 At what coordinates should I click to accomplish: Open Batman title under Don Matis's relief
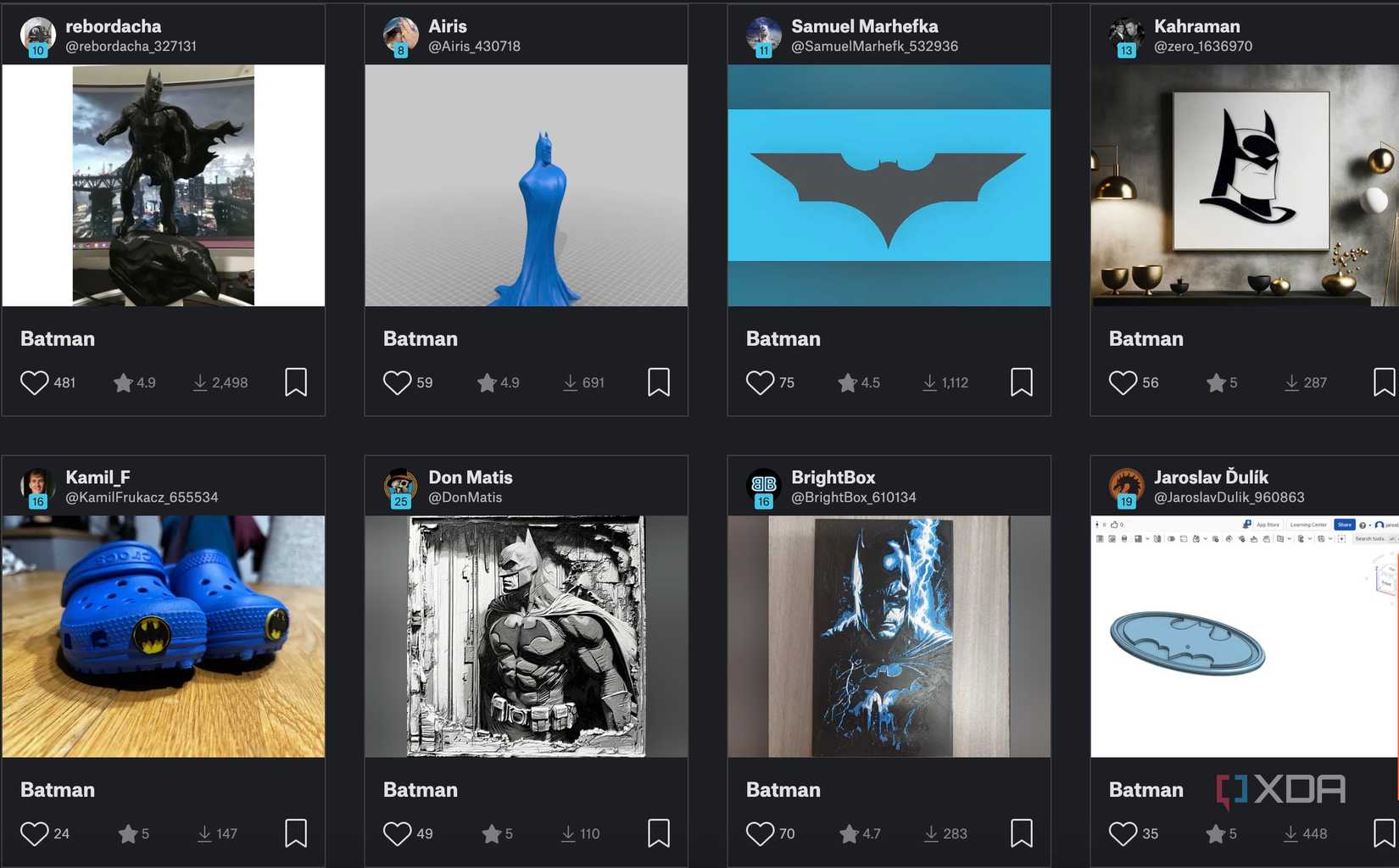pyautogui.click(x=421, y=790)
